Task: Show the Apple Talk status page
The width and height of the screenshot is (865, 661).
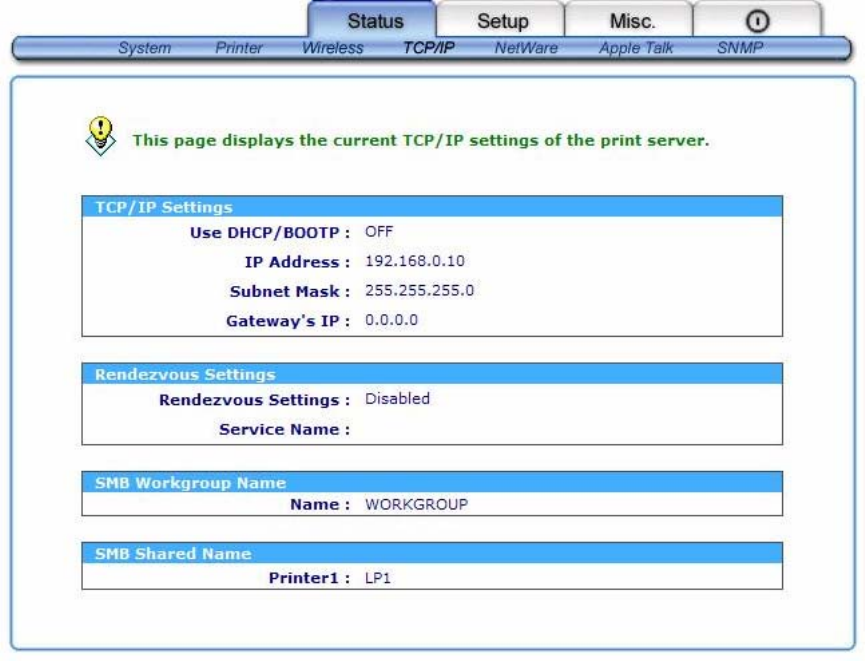Action: coord(636,48)
